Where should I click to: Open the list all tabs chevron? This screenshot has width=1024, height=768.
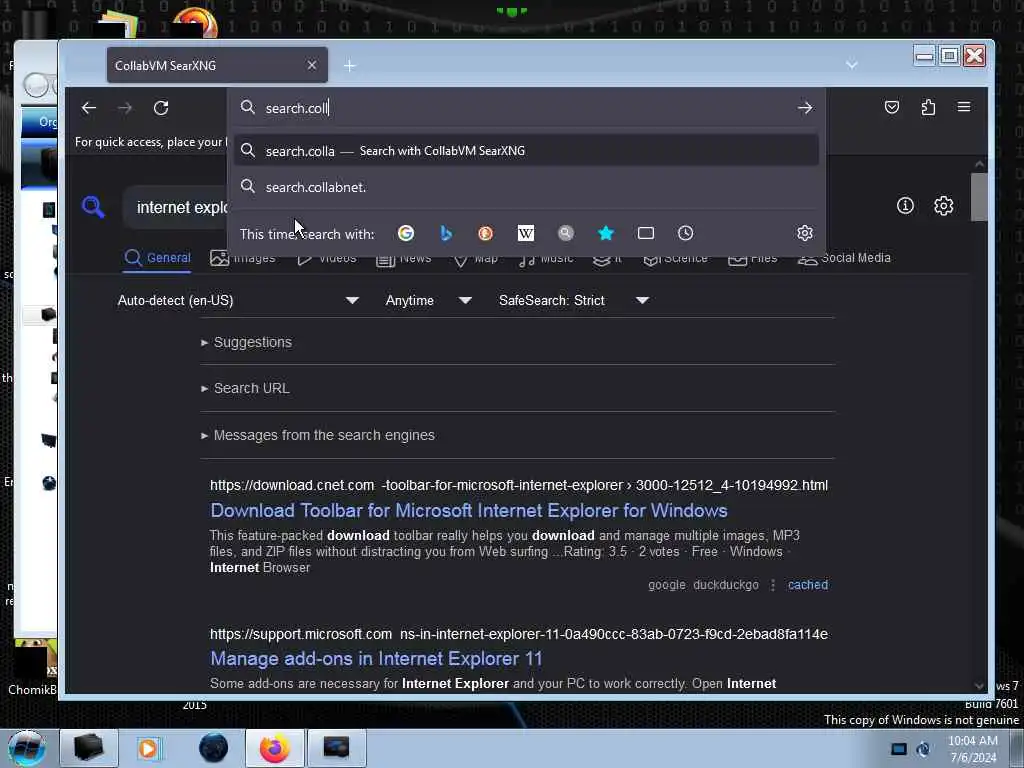coord(852,65)
